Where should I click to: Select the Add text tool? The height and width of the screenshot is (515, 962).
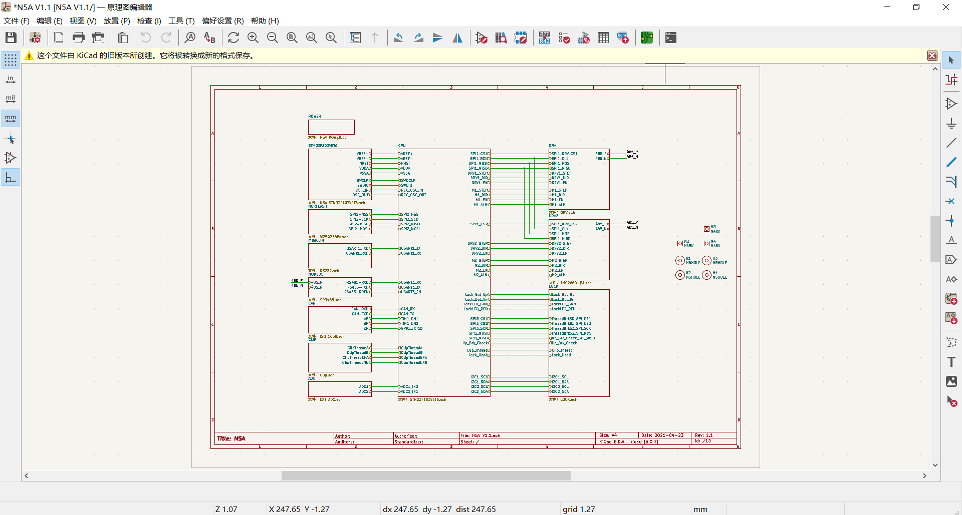pyautogui.click(x=951, y=362)
